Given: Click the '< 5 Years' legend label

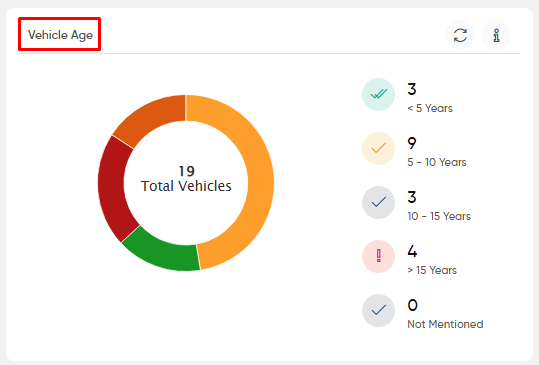Looking at the screenshot, I should click(430, 108).
